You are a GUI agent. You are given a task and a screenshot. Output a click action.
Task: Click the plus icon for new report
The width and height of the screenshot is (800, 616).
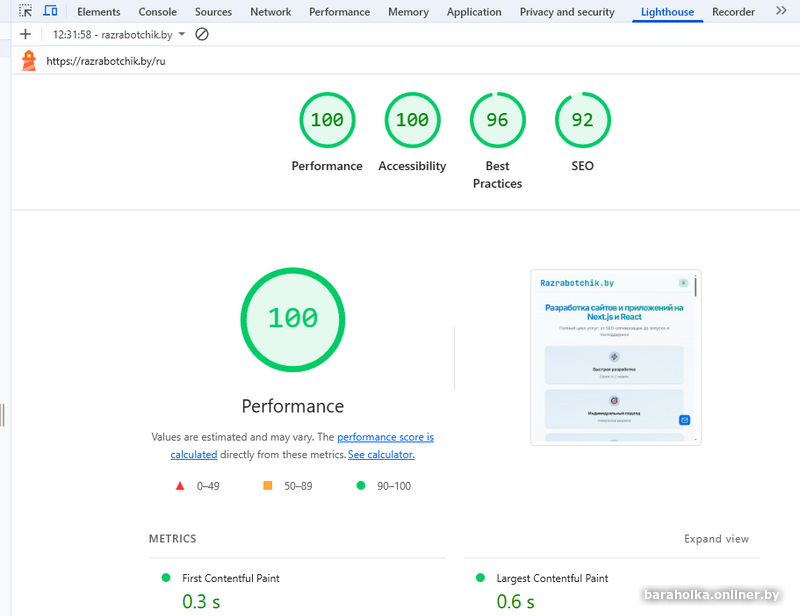(x=26, y=34)
